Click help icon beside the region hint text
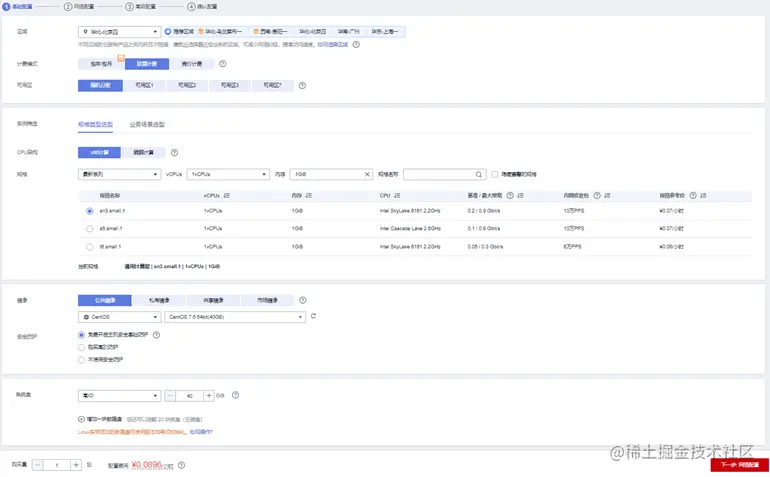Image resolution: width=770 pixels, height=477 pixels. pyautogui.click(x=356, y=44)
